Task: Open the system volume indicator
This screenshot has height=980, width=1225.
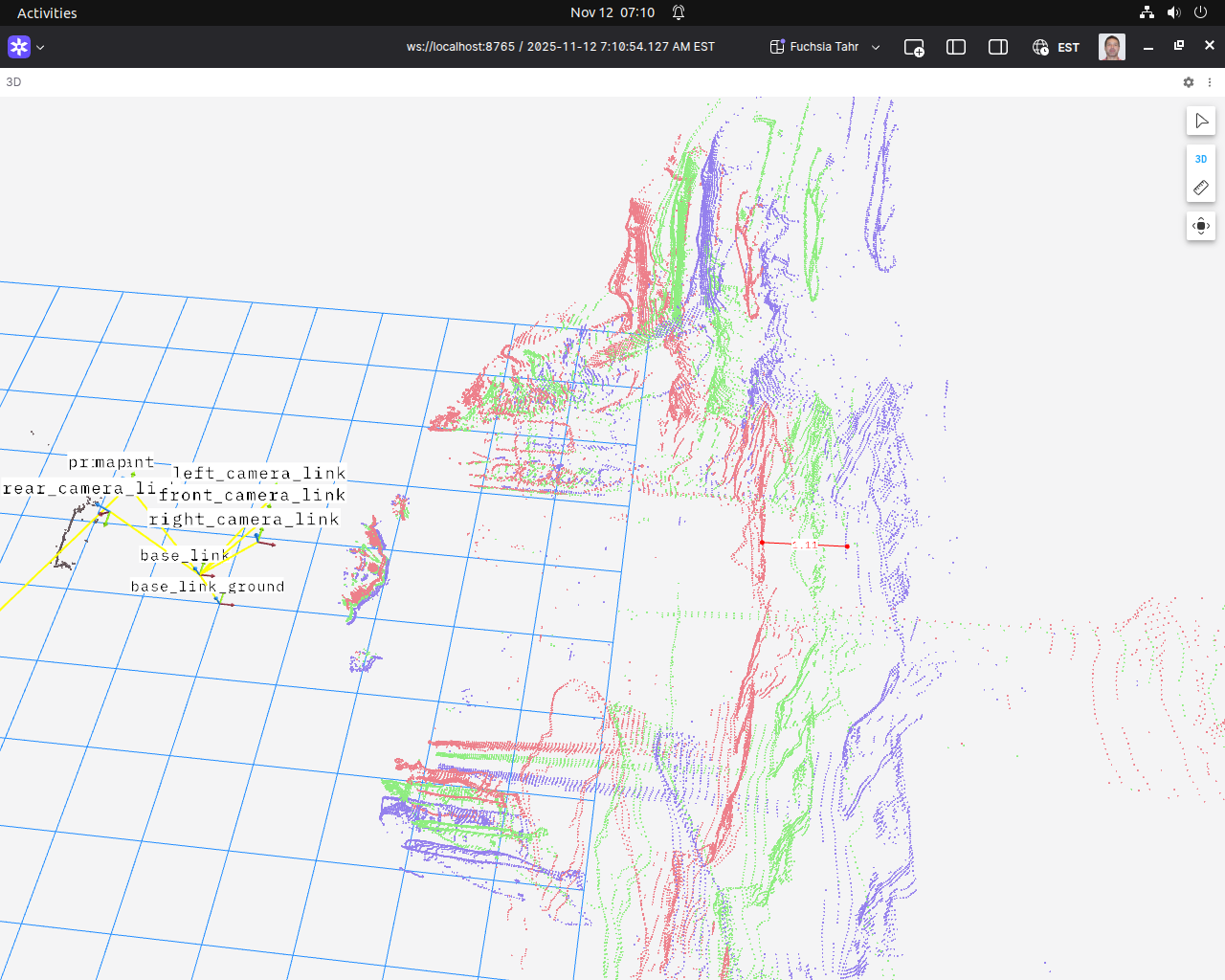Action: (1173, 12)
